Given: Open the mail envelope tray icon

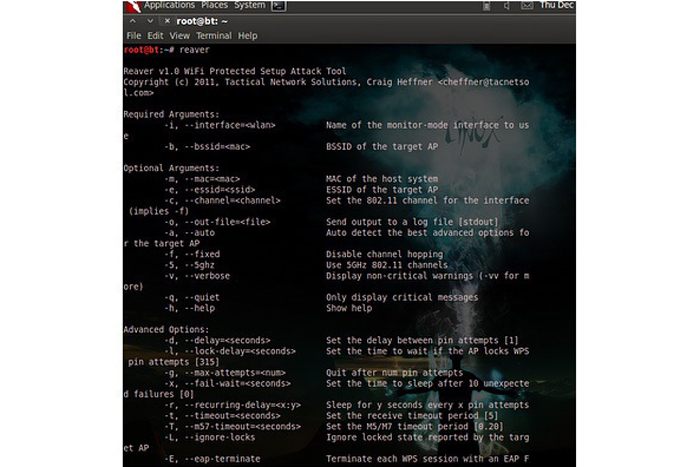Looking at the screenshot, I should [527, 6].
